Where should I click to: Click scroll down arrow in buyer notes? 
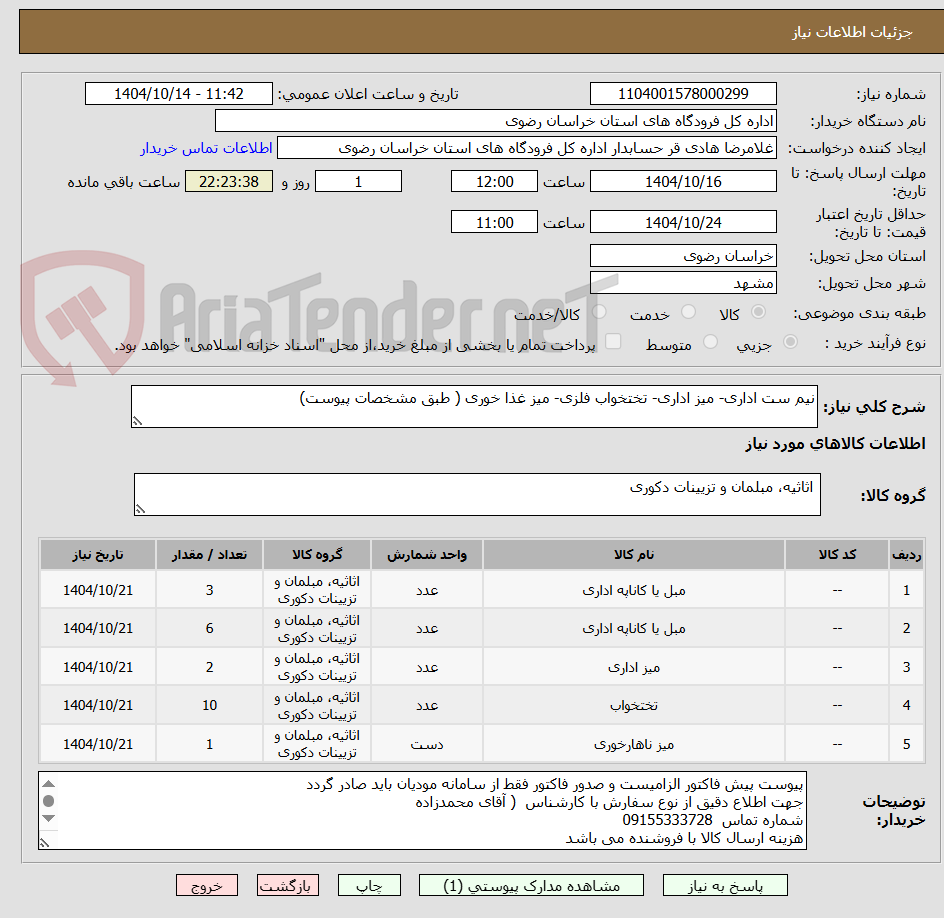(49, 818)
